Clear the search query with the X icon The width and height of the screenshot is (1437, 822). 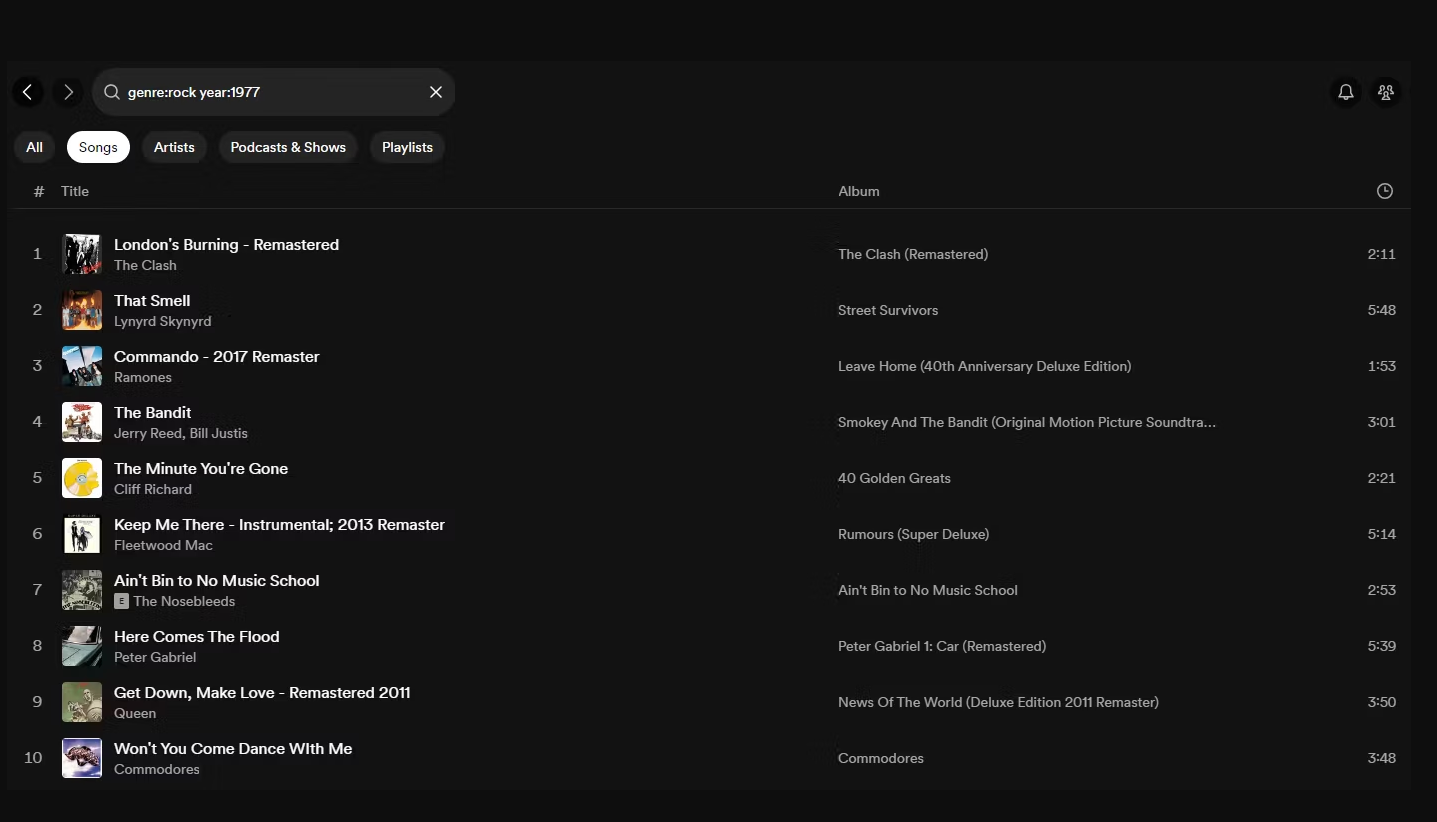436,92
